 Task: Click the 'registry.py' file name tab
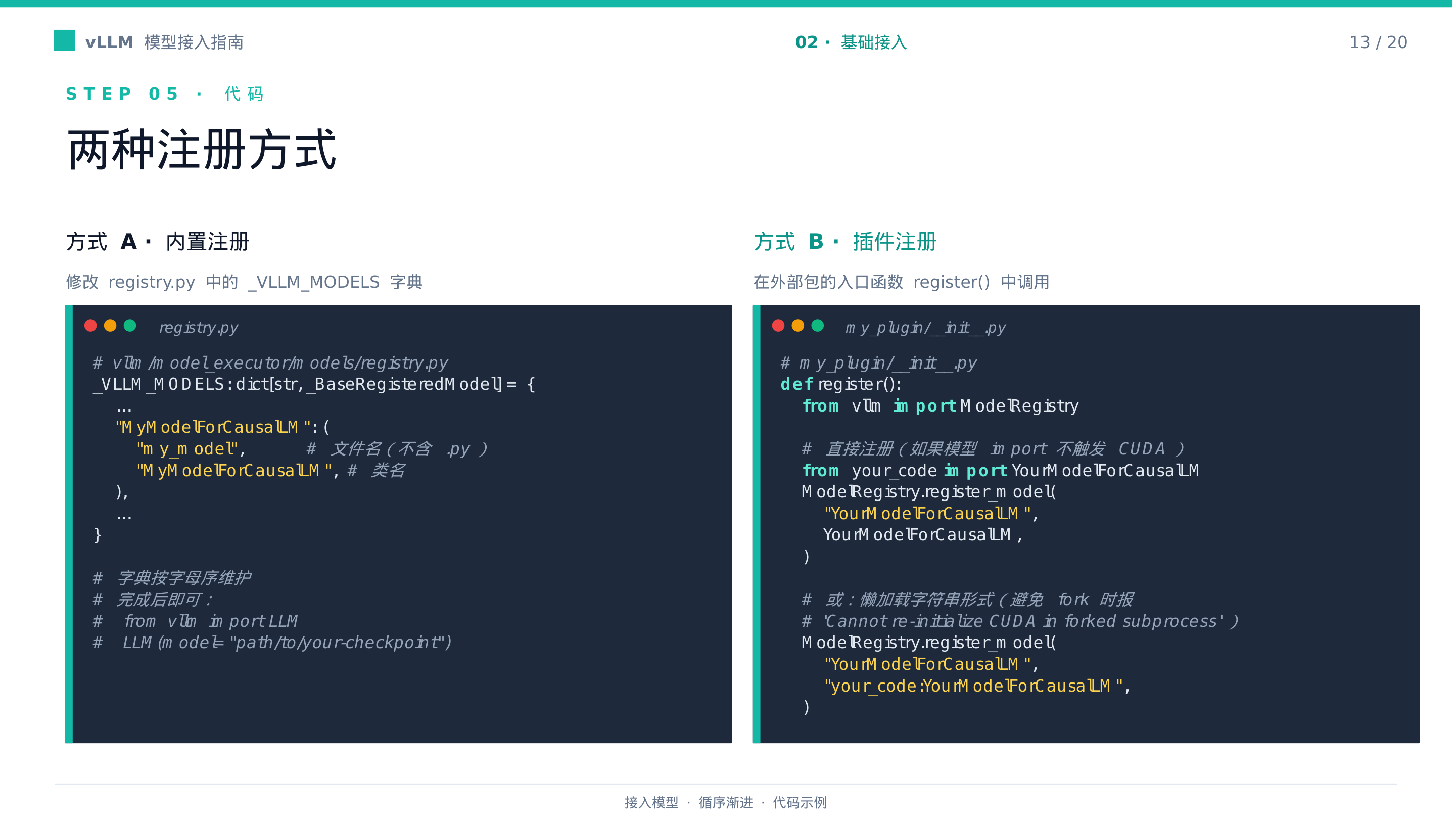(x=199, y=328)
